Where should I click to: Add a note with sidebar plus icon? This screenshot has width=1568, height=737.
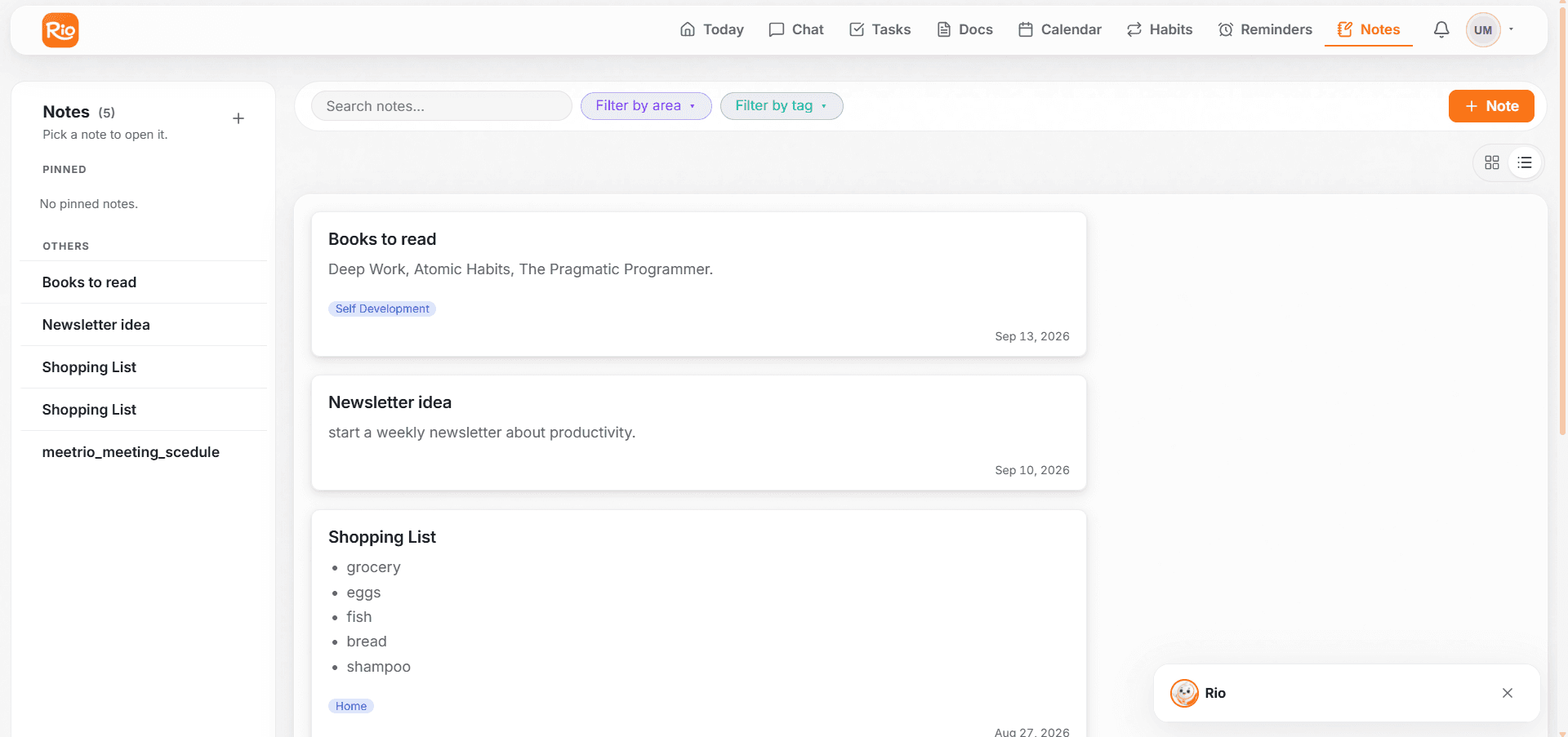point(238,118)
